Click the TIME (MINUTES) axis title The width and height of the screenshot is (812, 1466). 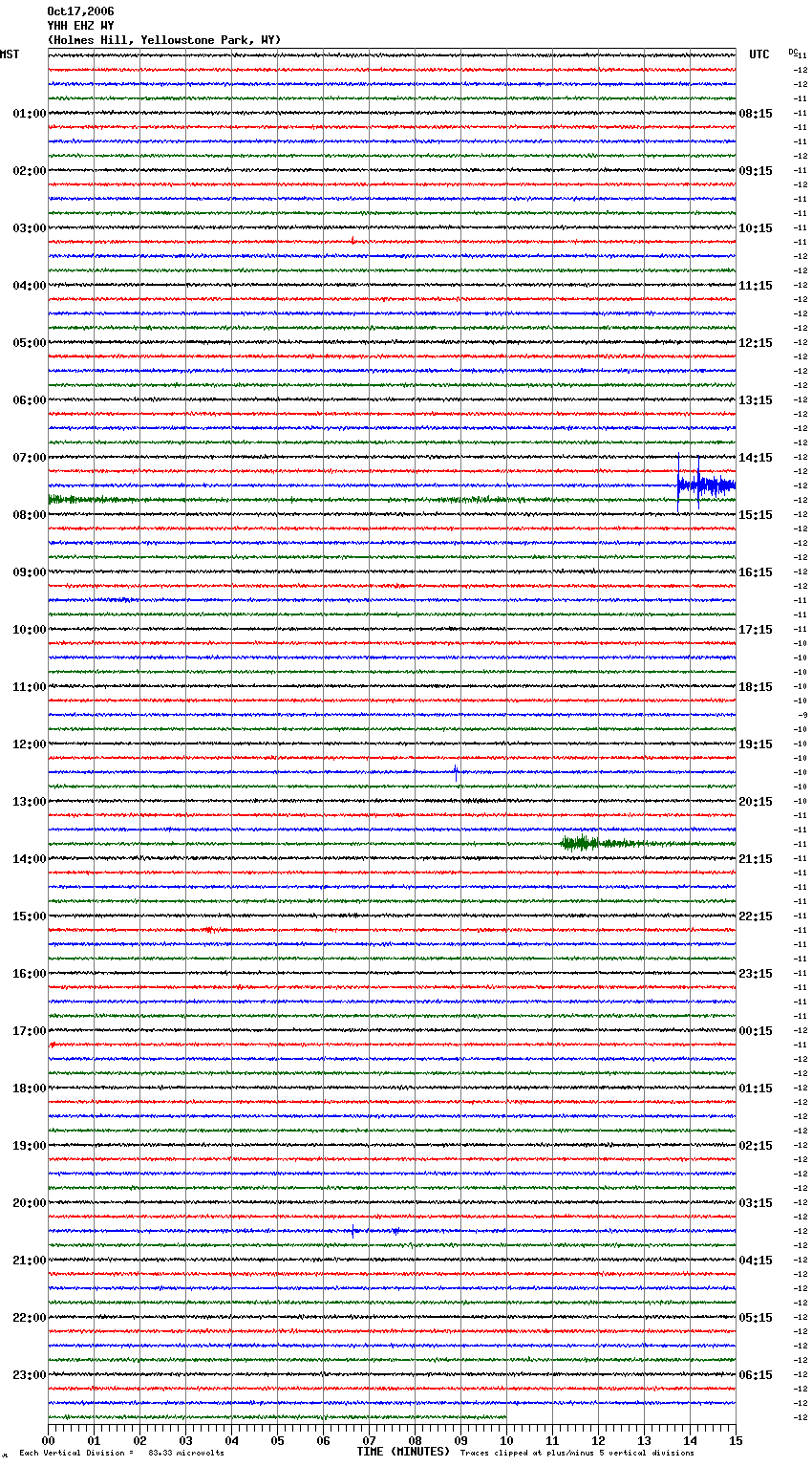(403, 1452)
